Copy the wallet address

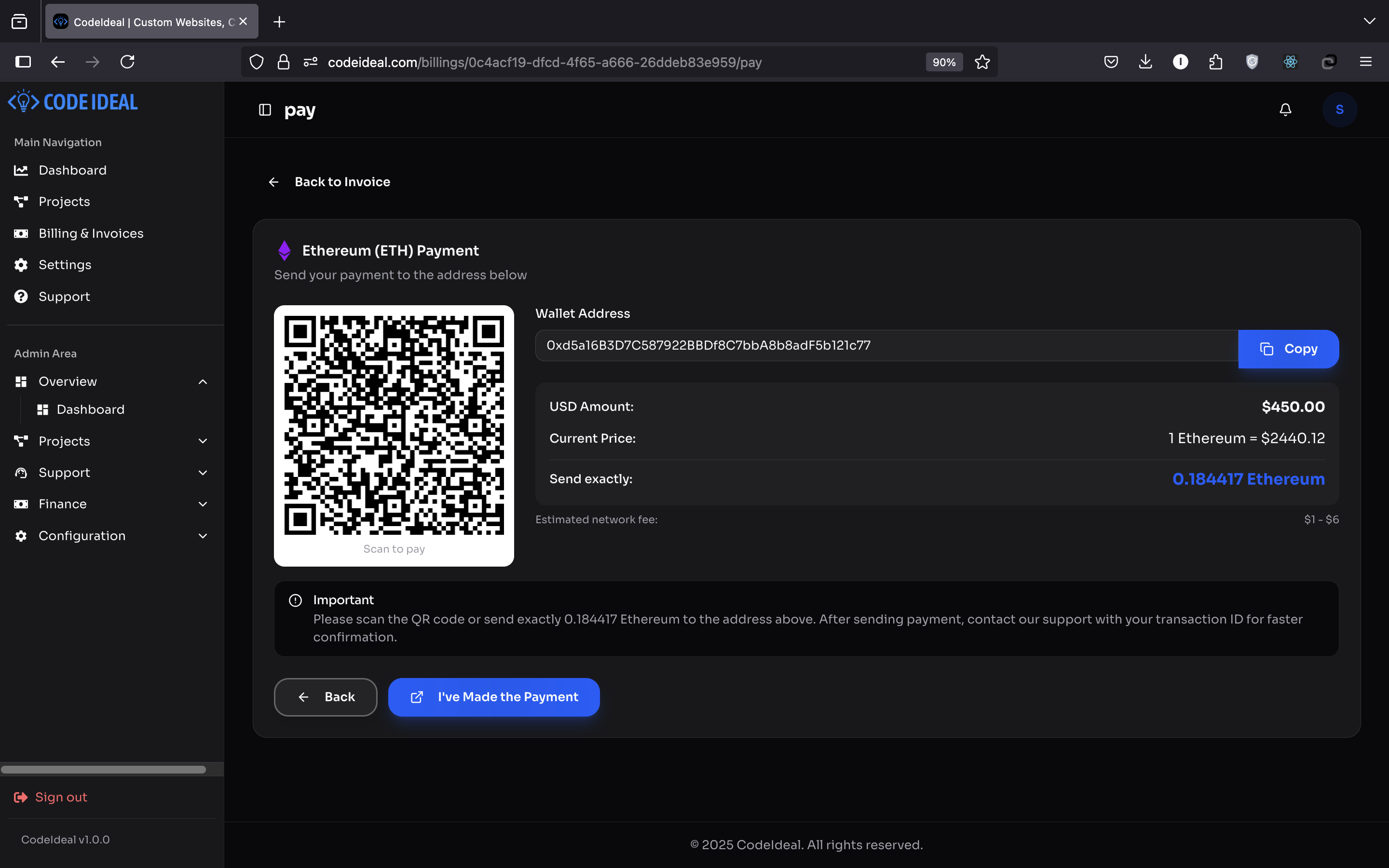point(1288,349)
